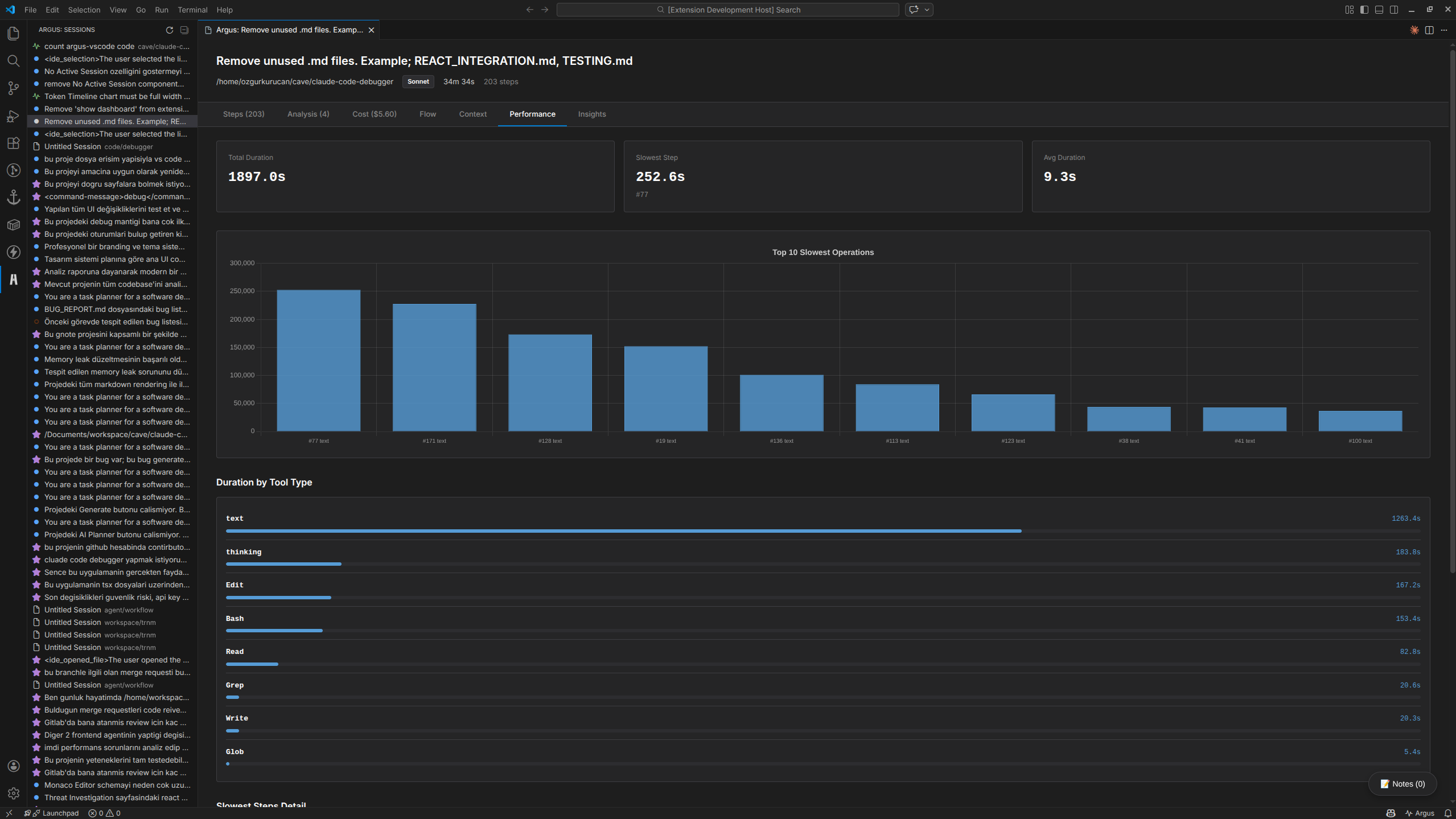This screenshot has height=819, width=1456.
Task: Open notifications via the bell icon
Action: 1447,813
